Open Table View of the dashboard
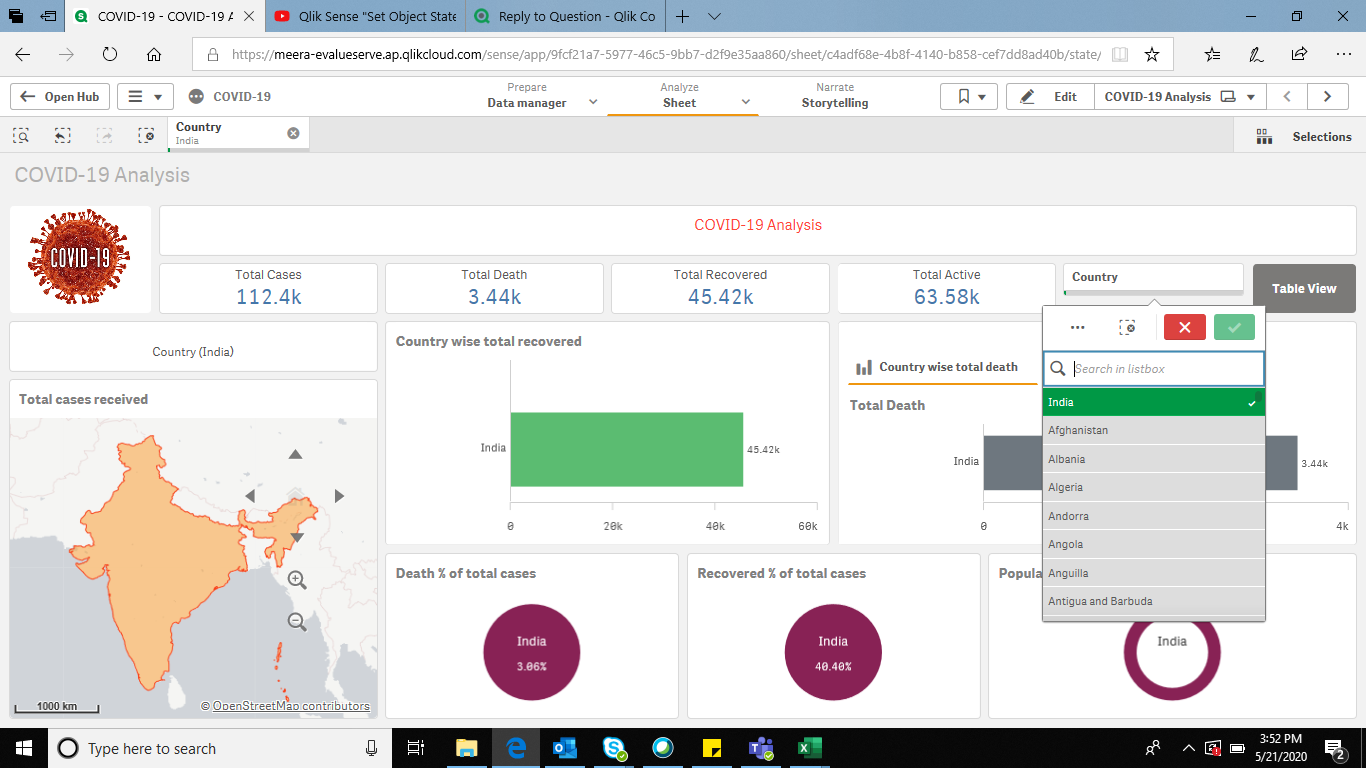This screenshot has width=1366, height=768. (1303, 288)
